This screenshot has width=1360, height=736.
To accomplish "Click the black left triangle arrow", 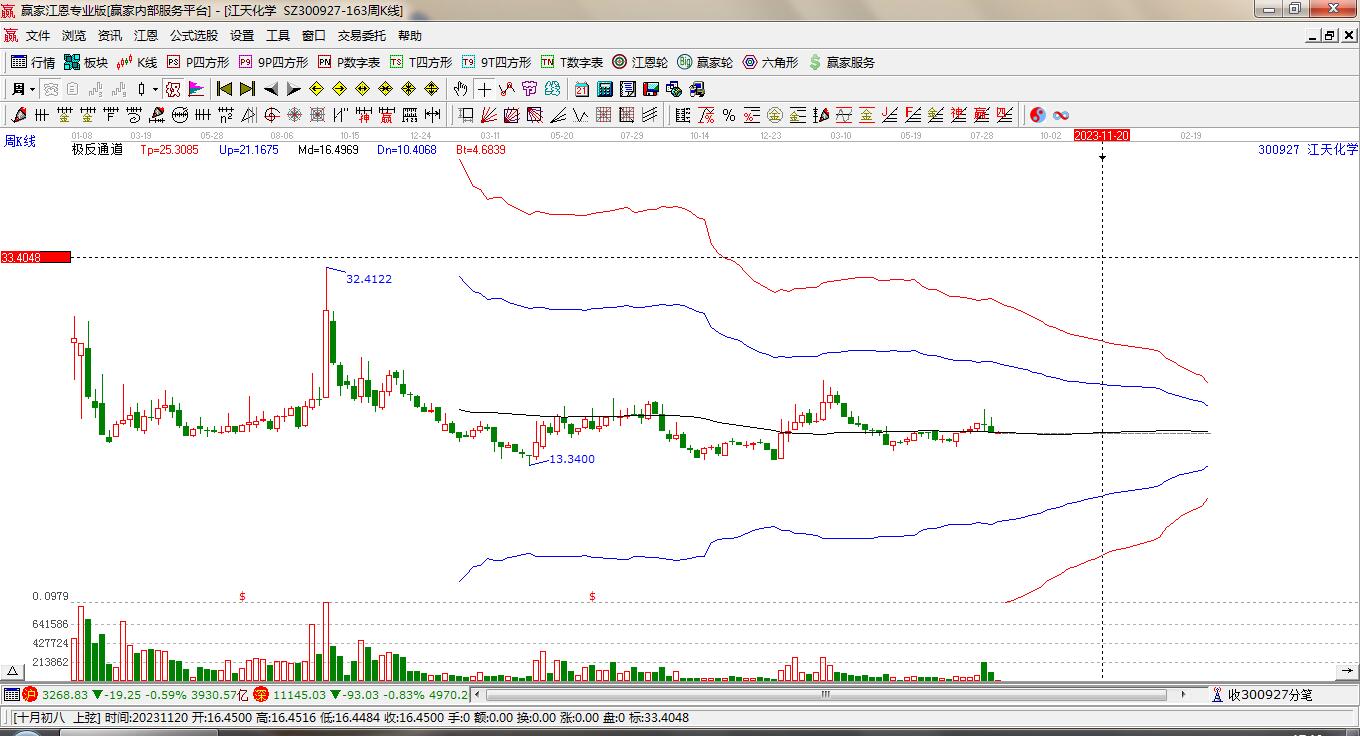I will tap(270, 89).
